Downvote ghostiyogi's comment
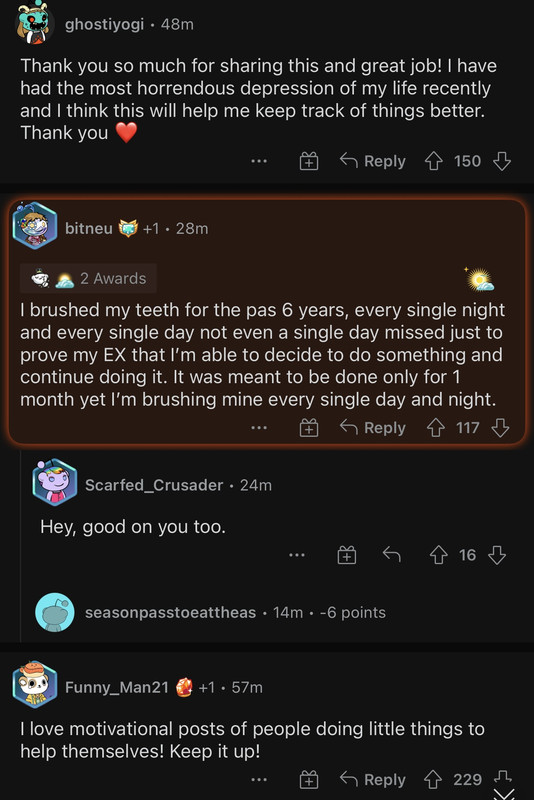 (x=502, y=161)
